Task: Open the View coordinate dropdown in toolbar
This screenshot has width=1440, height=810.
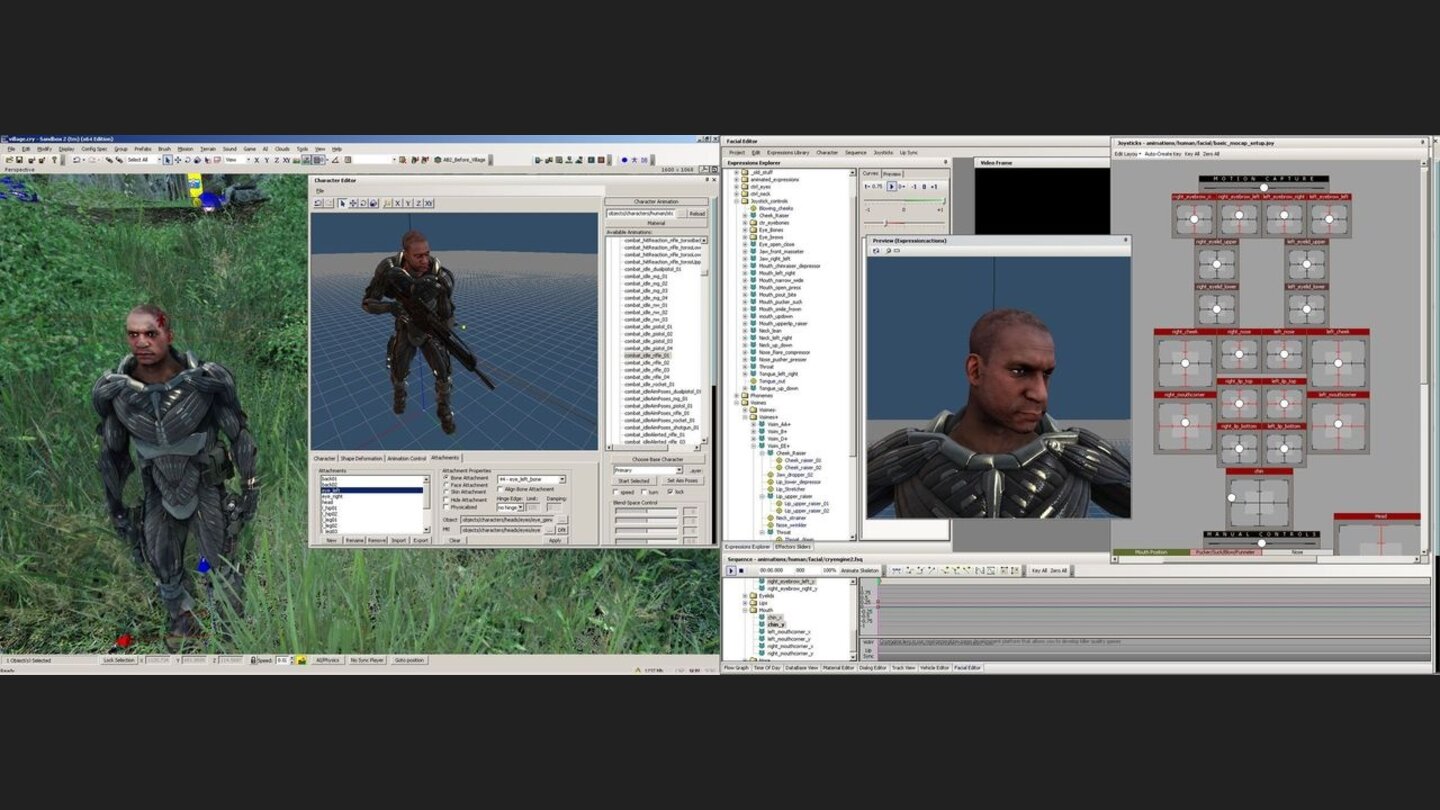Action: (247, 160)
